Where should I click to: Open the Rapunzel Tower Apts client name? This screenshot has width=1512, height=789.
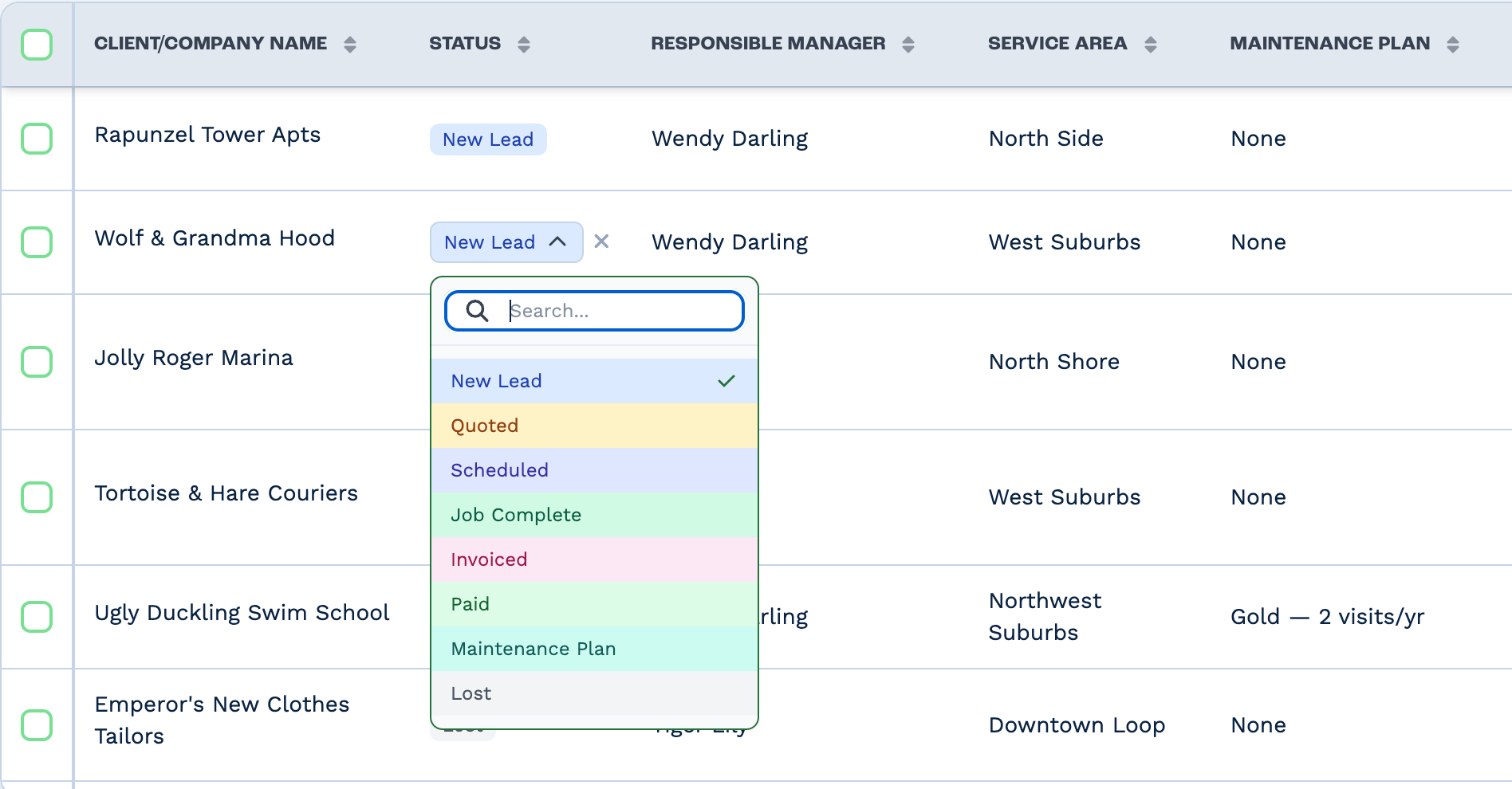pyautogui.click(x=207, y=134)
